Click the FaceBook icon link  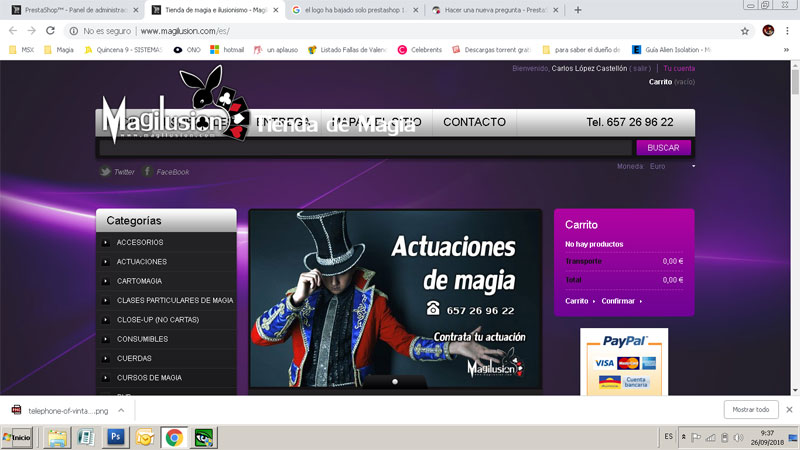point(147,171)
